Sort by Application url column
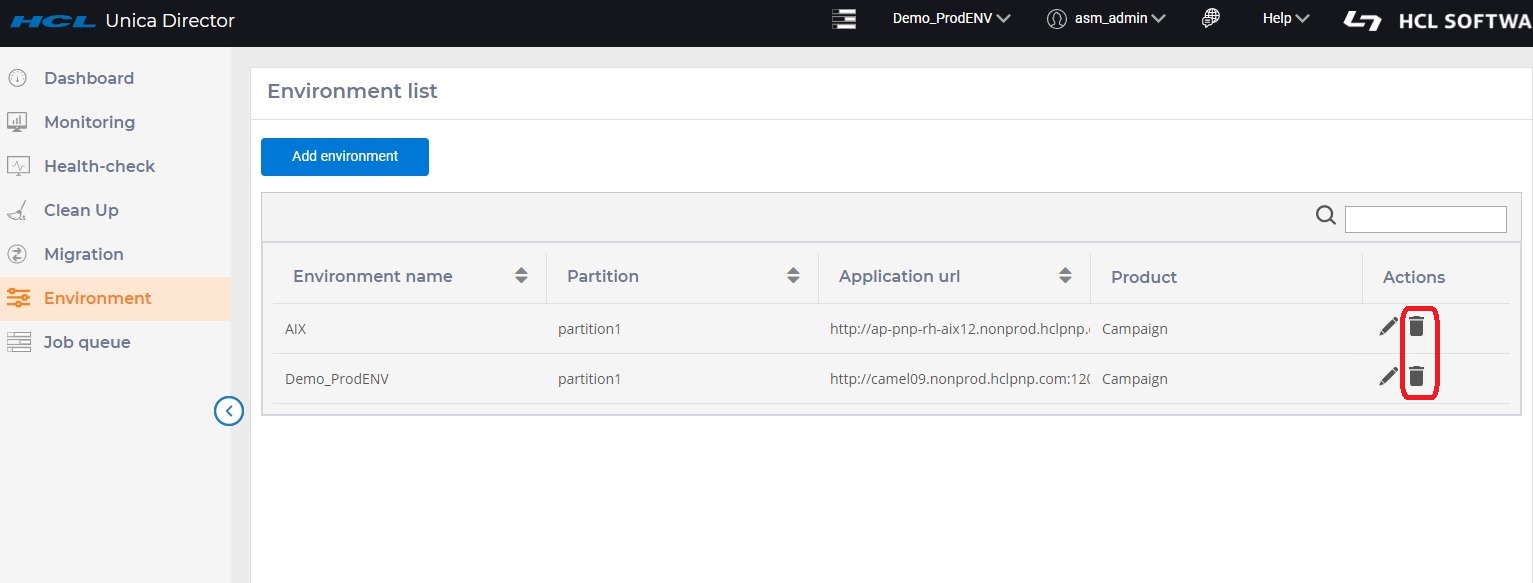This screenshot has height=583, width=1533. (x=1065, y=276)
